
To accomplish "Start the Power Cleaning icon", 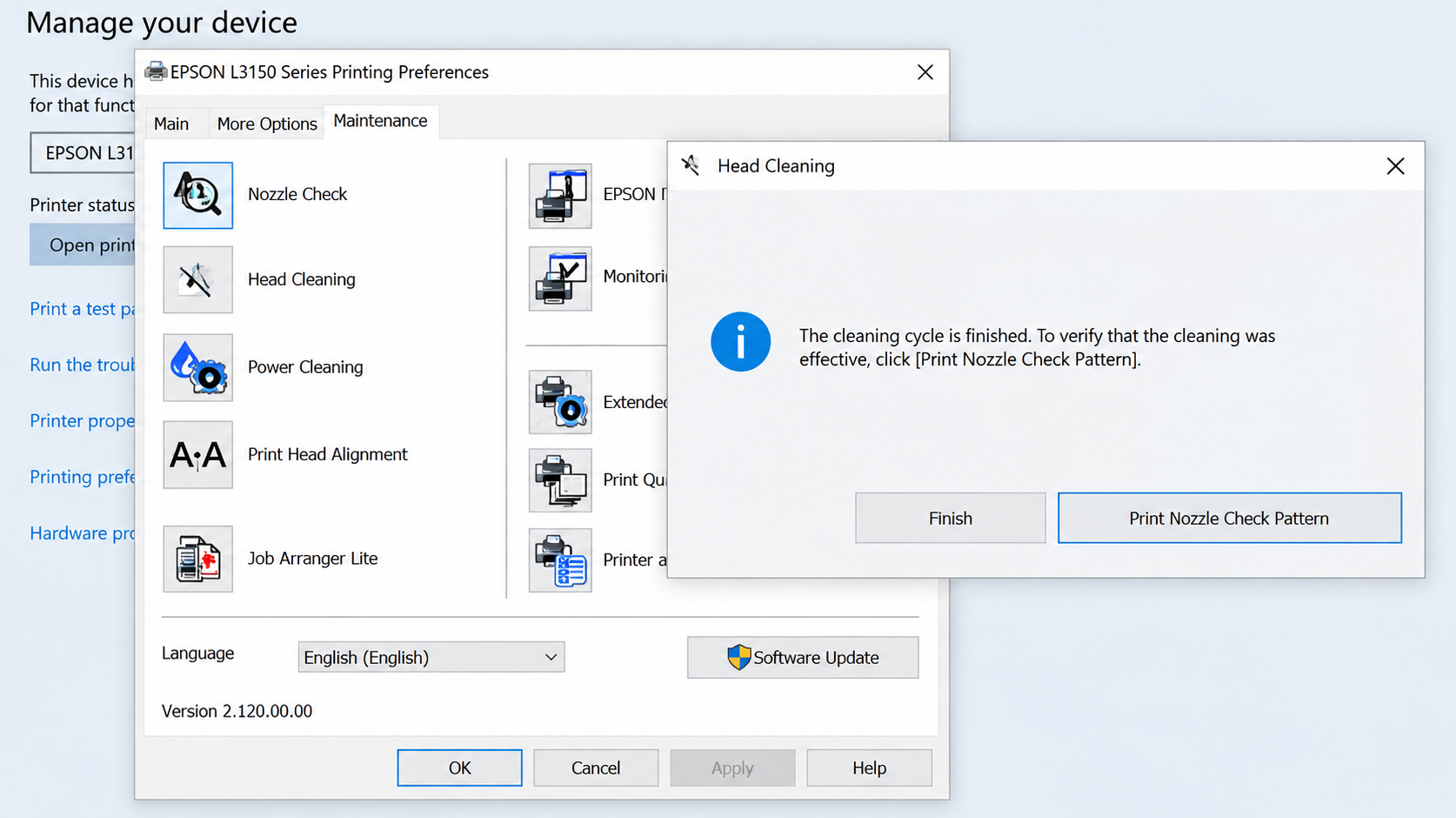I will [197, 367].
